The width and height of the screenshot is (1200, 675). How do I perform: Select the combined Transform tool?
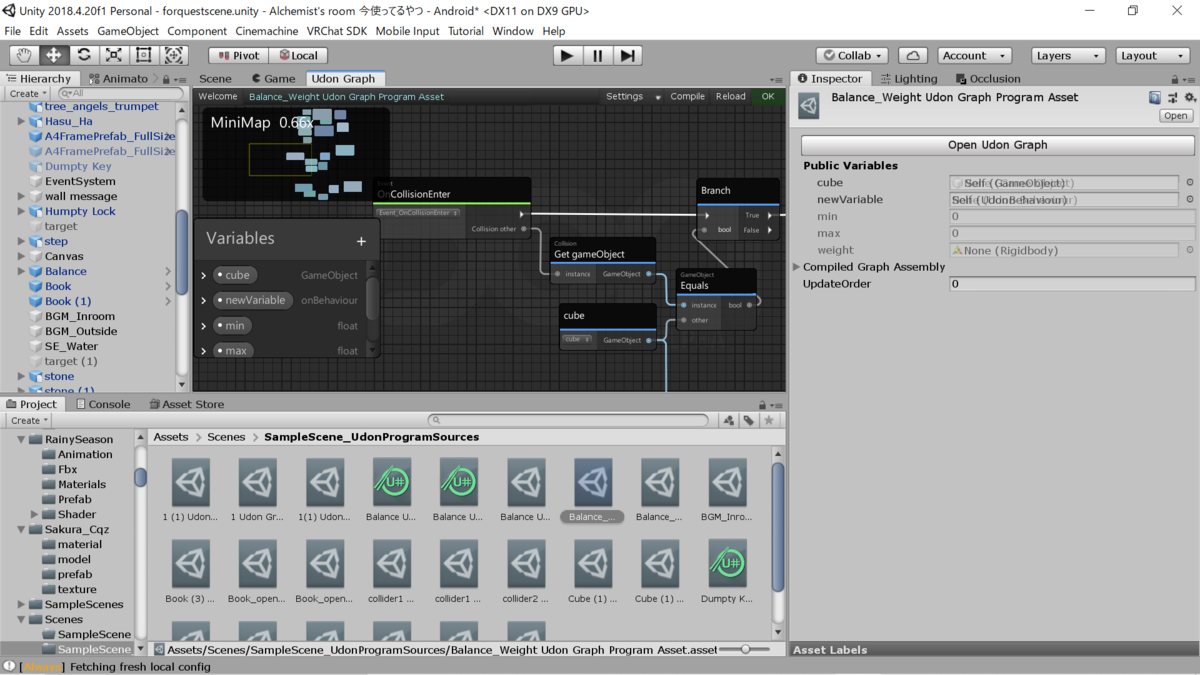pos(174,56)
